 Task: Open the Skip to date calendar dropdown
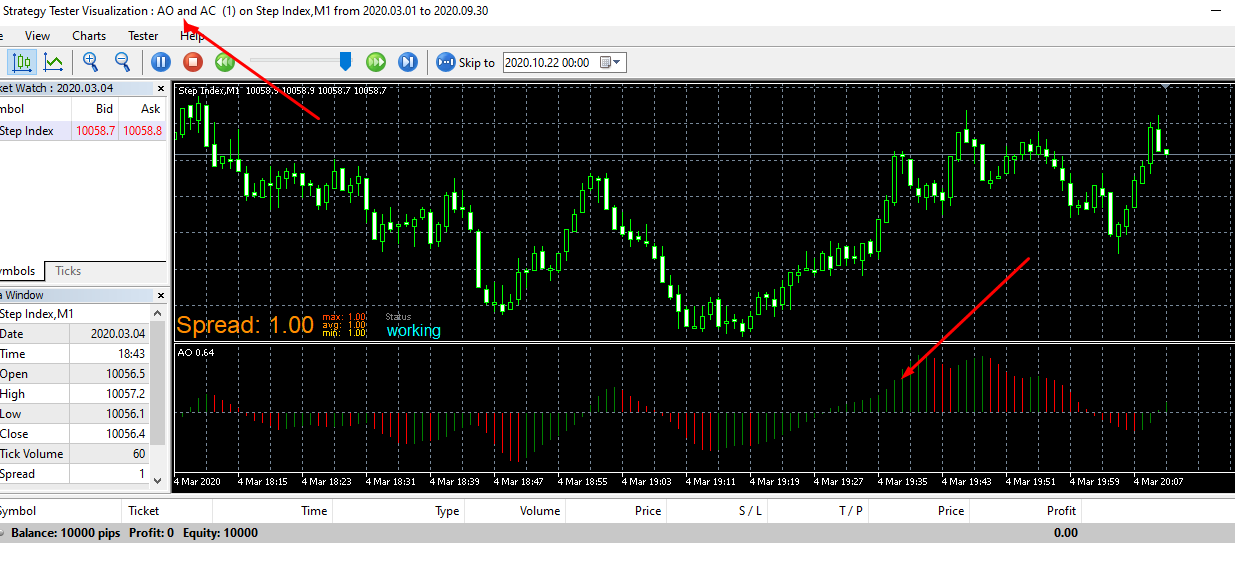(x=610, y=62)
